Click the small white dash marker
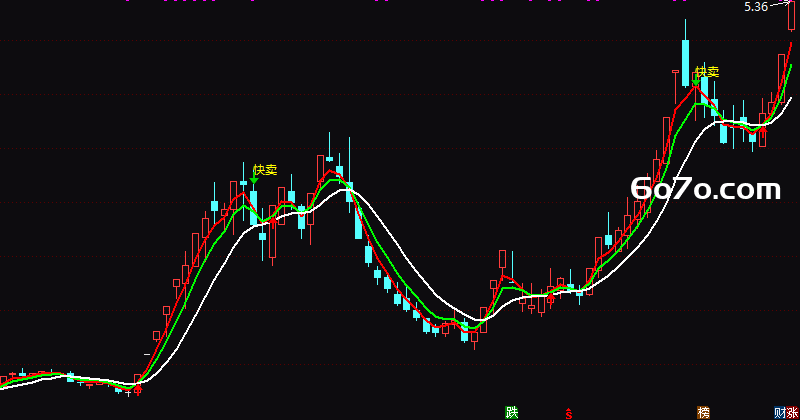Viewport: 800px width, 420px height. (147, 354)
